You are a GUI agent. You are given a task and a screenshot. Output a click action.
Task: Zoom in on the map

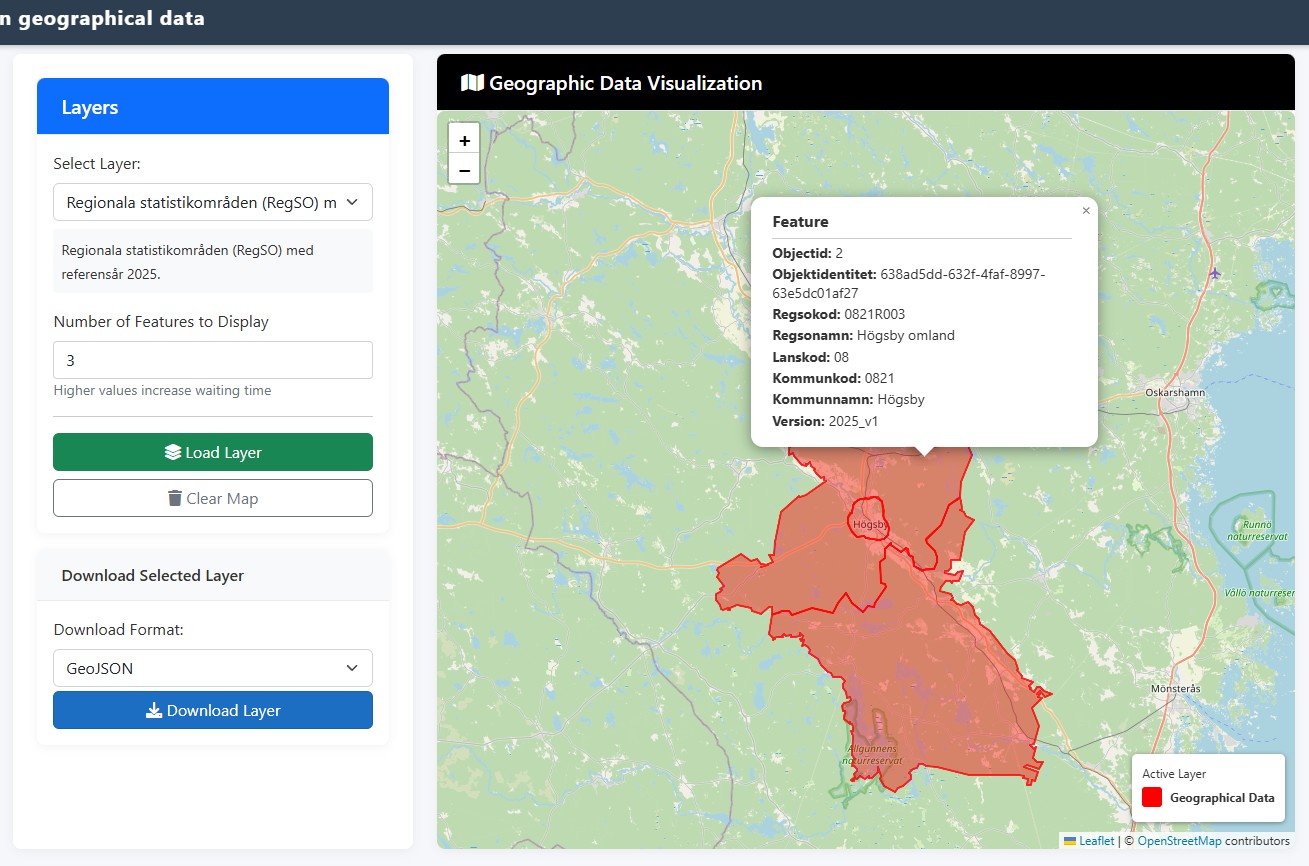[464, 140]
